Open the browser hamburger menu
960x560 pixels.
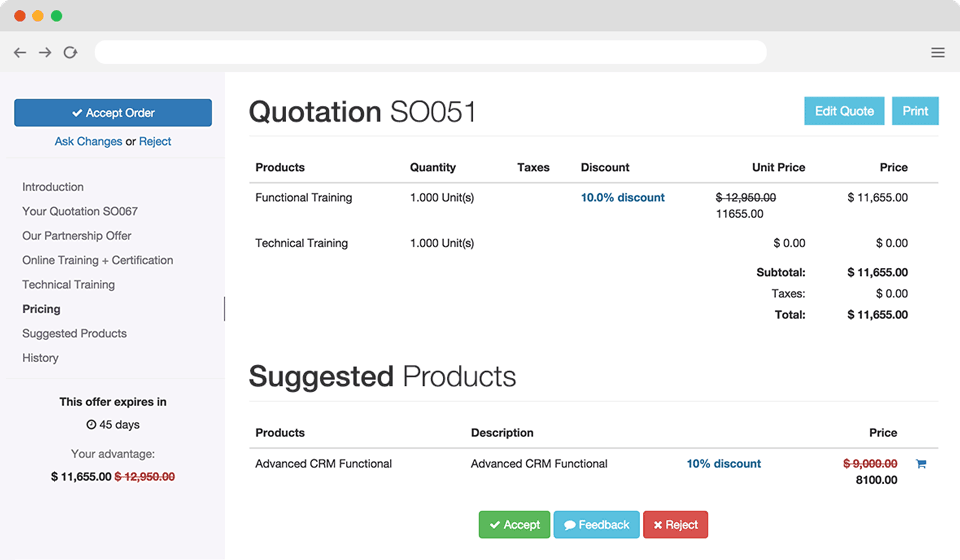click(x=937, y=53)
